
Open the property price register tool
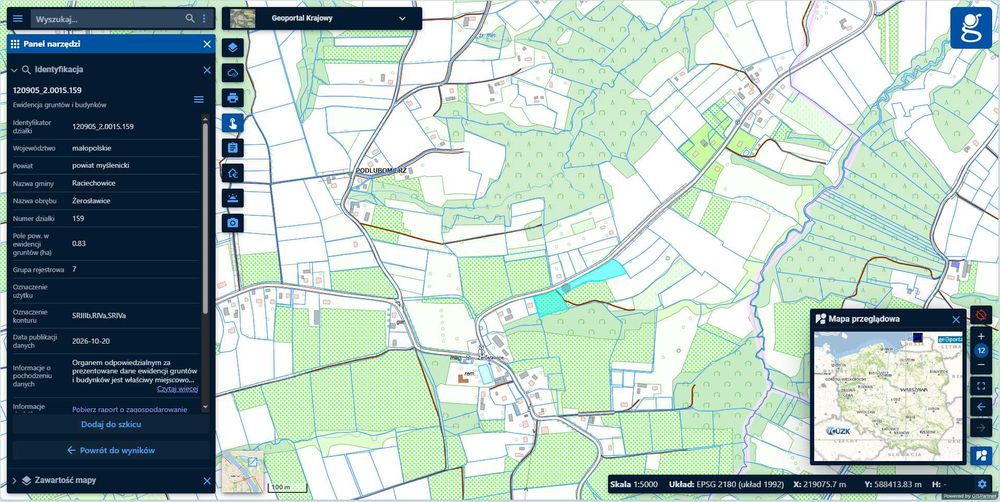pyautogui.click(x=233, y=172)
